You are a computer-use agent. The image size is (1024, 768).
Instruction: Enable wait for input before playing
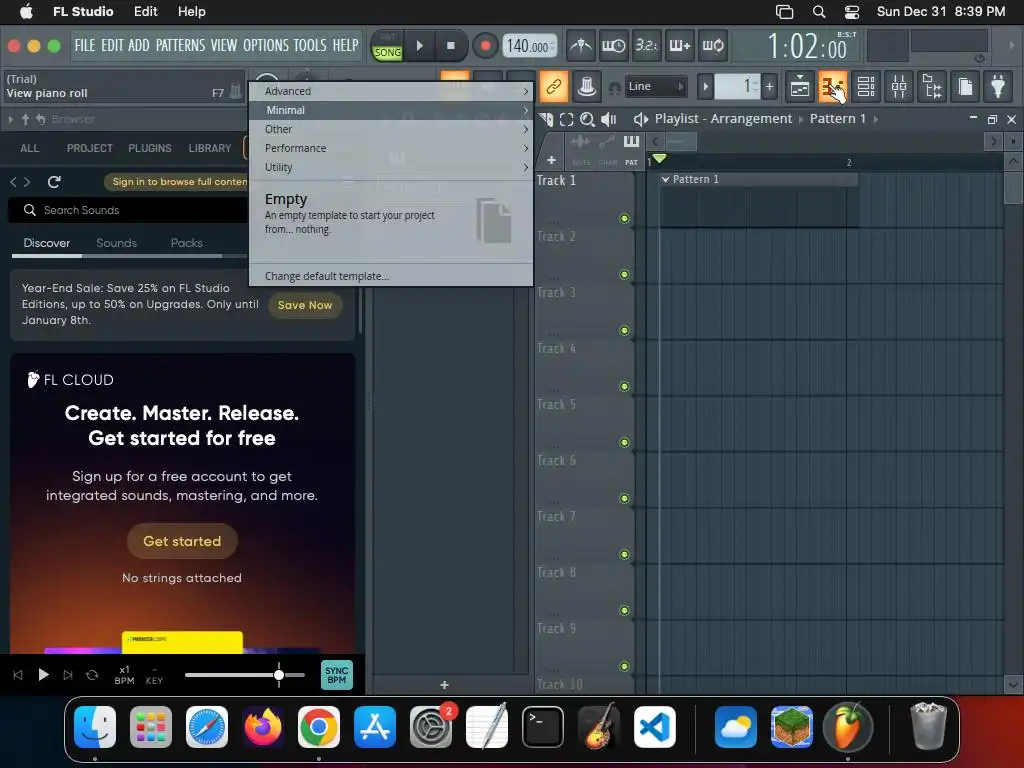pyautogui.click(x=613, y=46)
